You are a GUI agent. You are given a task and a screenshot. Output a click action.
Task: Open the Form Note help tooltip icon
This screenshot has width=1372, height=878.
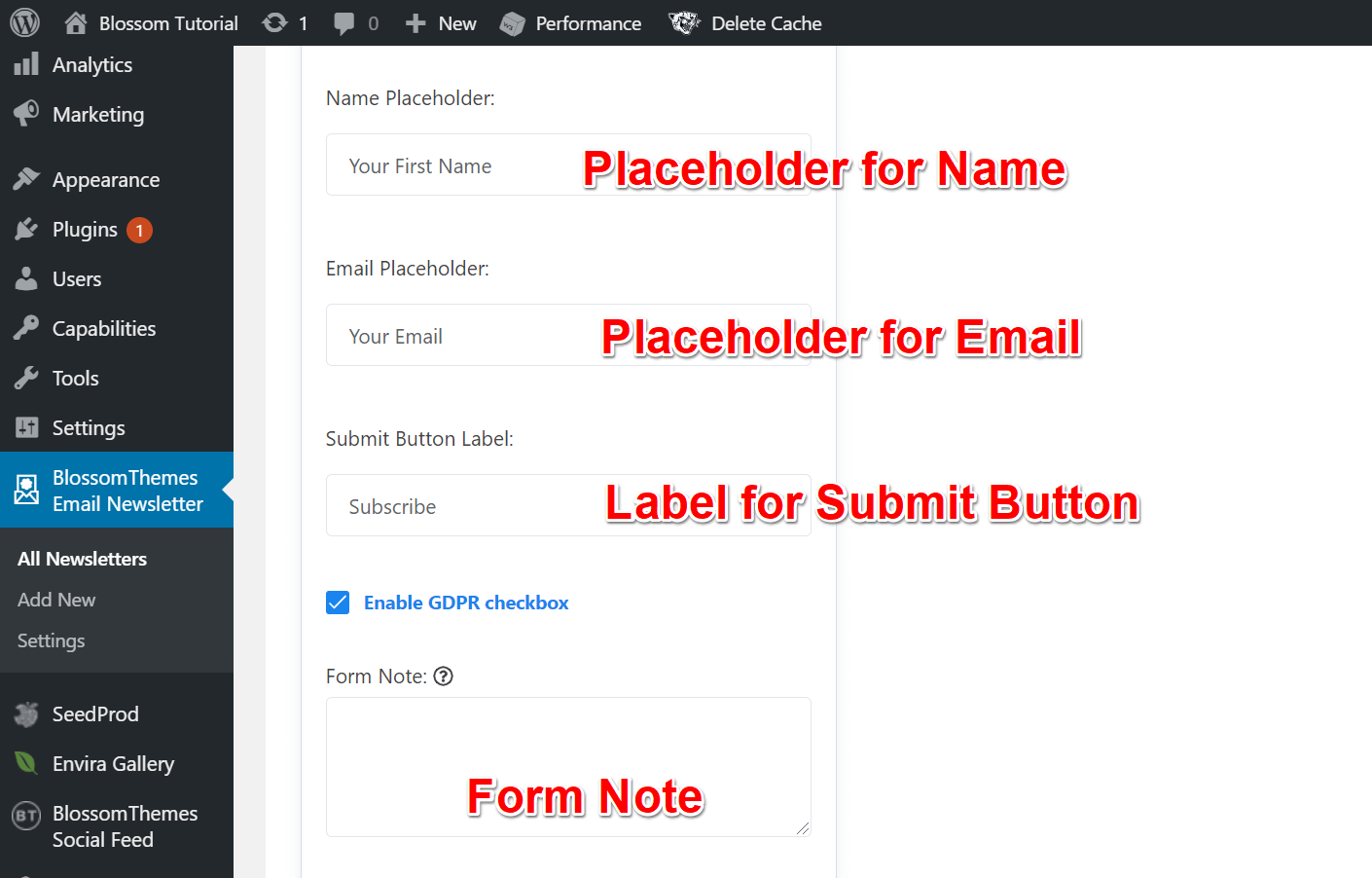click(444, 676)
